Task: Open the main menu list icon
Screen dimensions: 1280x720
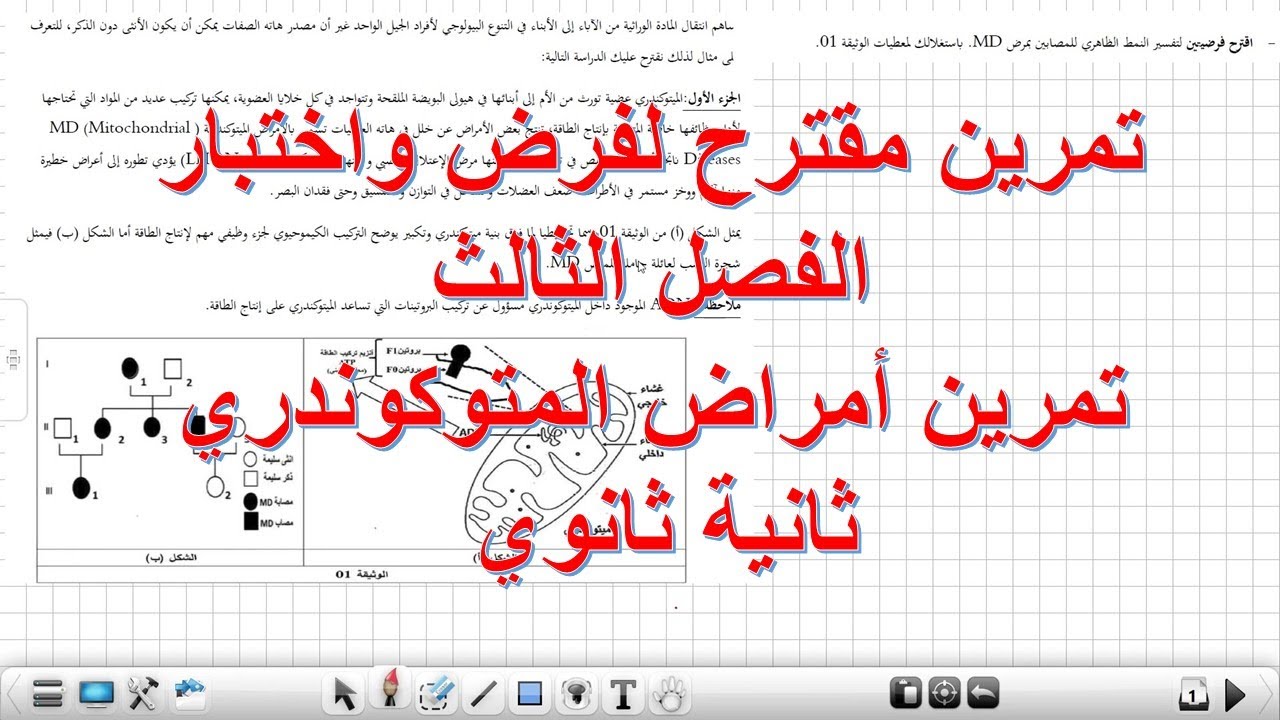Action: (49, 692)
